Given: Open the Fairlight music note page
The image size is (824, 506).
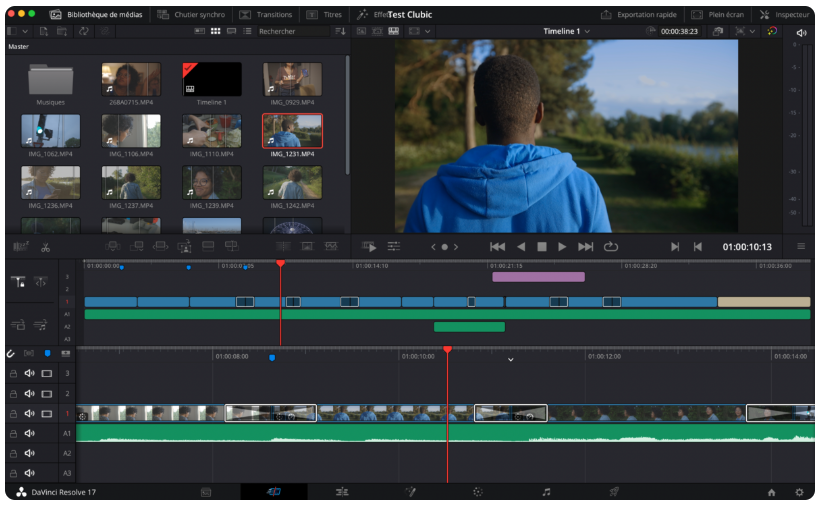Looking at the screenshot, I should click(546, 492).
